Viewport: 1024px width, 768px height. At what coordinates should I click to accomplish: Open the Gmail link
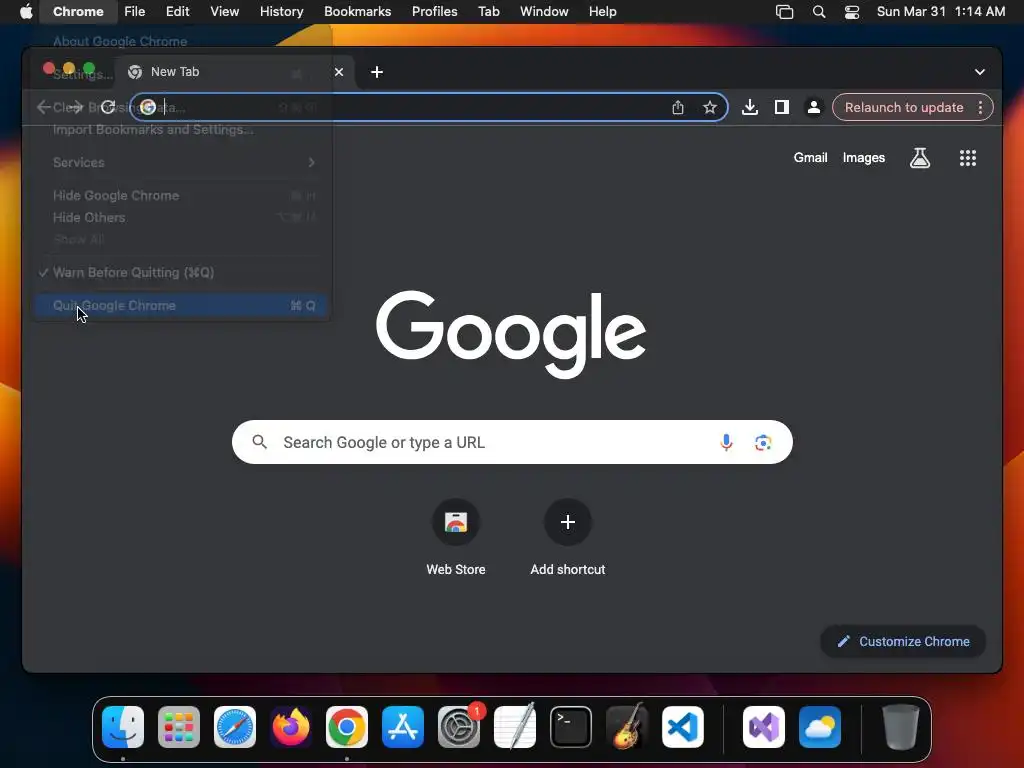(x=810, y=157)
